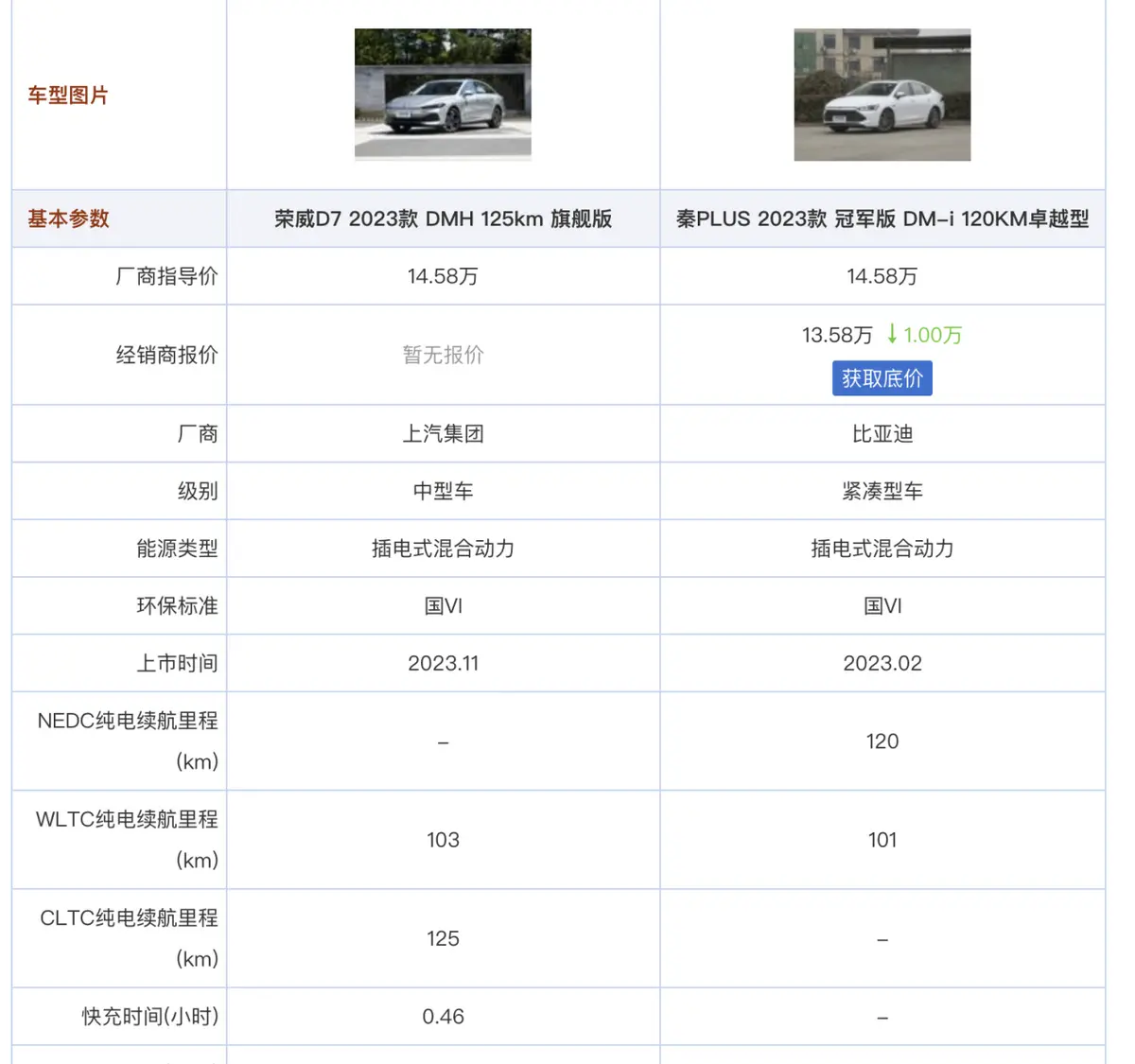Screen dimensions: 1135x1064
Task: Click the green price drop arrow icon
Action: 892,334
